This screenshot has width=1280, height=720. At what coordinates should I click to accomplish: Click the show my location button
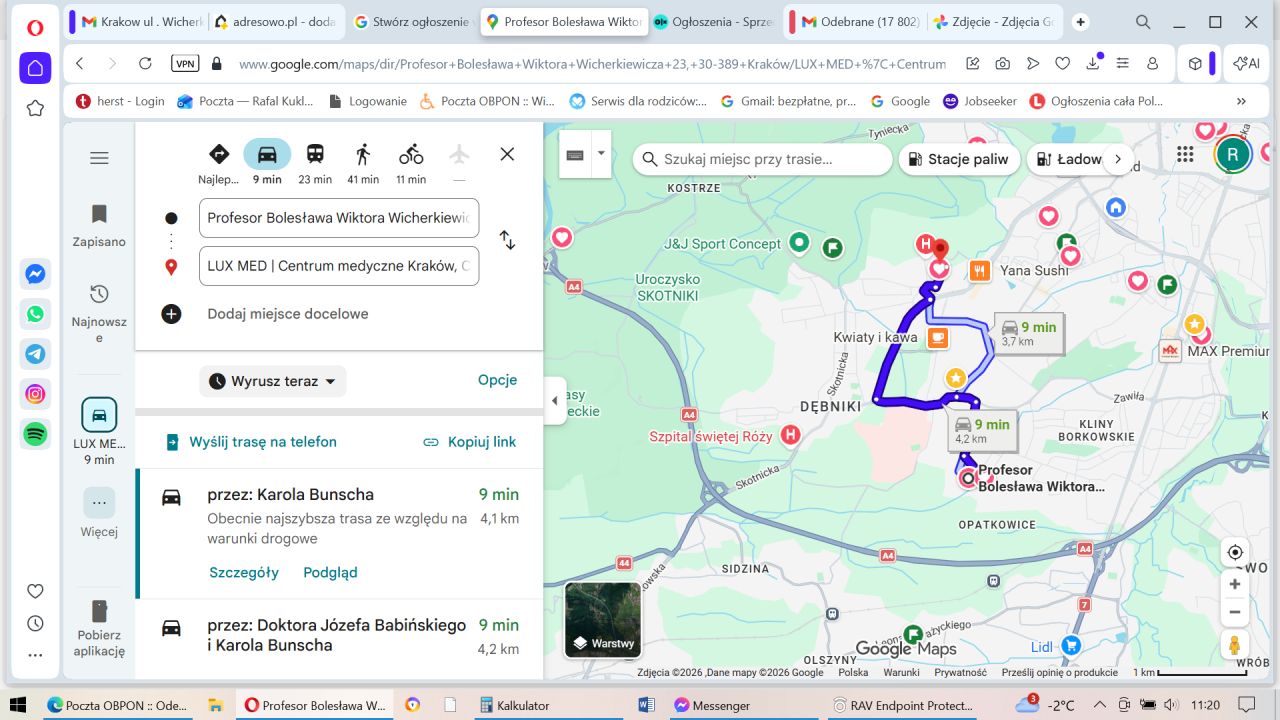tap(1235, 553)
